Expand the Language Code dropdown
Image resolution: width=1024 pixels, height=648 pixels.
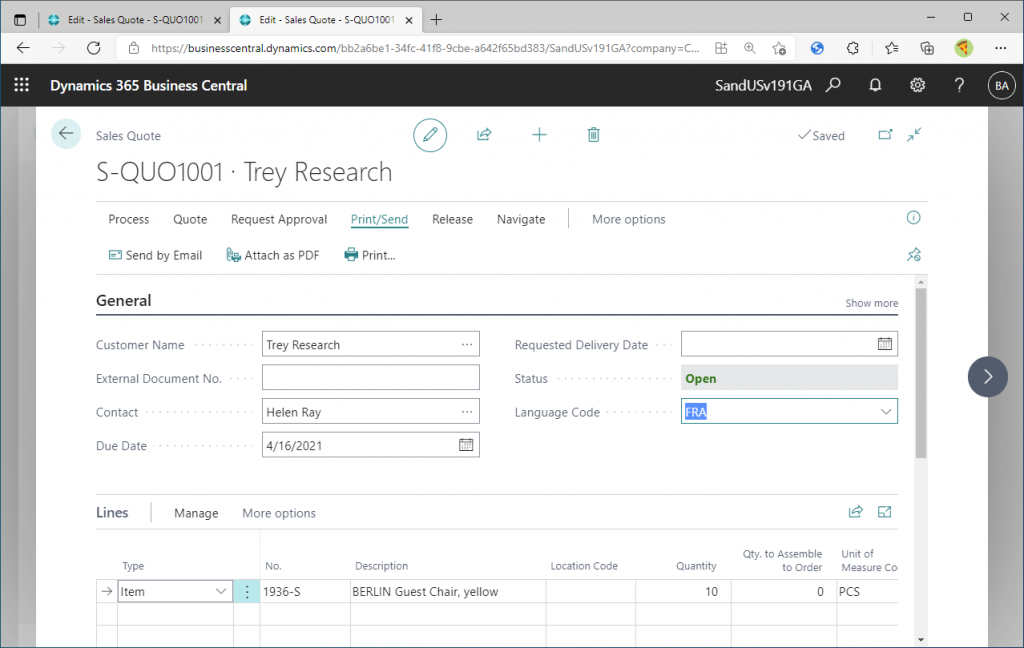(x=886, y=412)
